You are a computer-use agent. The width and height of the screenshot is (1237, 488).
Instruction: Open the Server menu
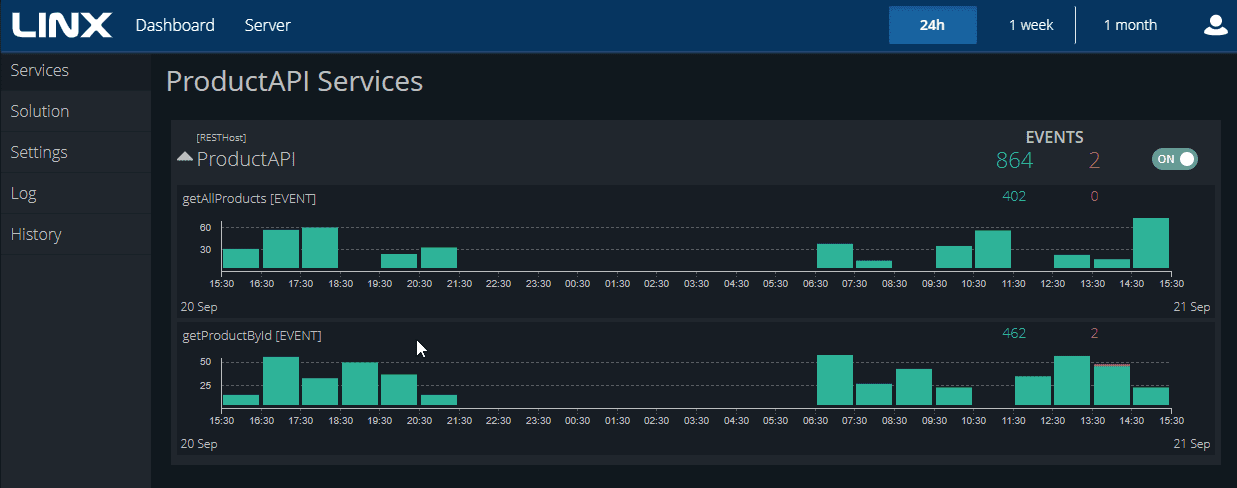(x=267, y=25)
